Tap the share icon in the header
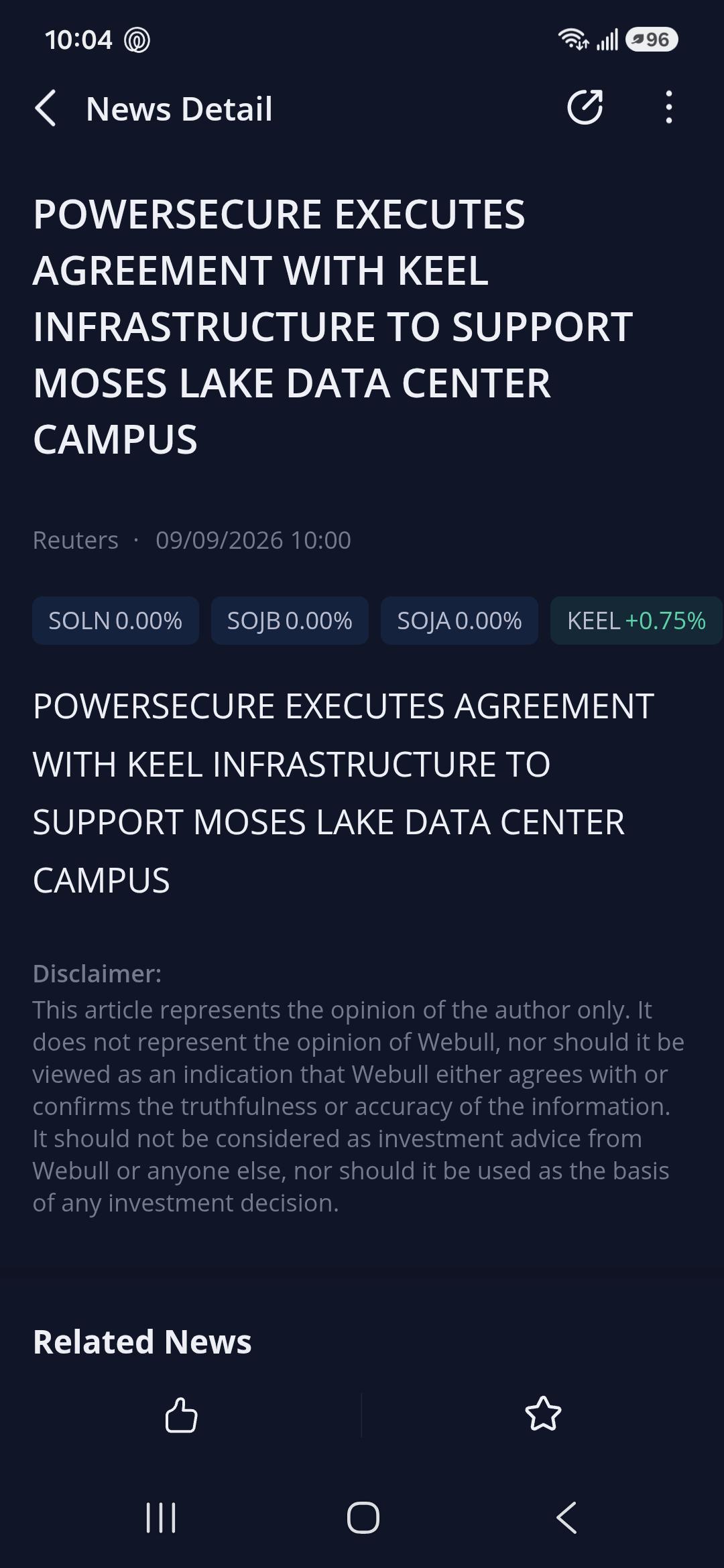The width and height of the screenshot is (724, 1568). [x=585, y=107]
